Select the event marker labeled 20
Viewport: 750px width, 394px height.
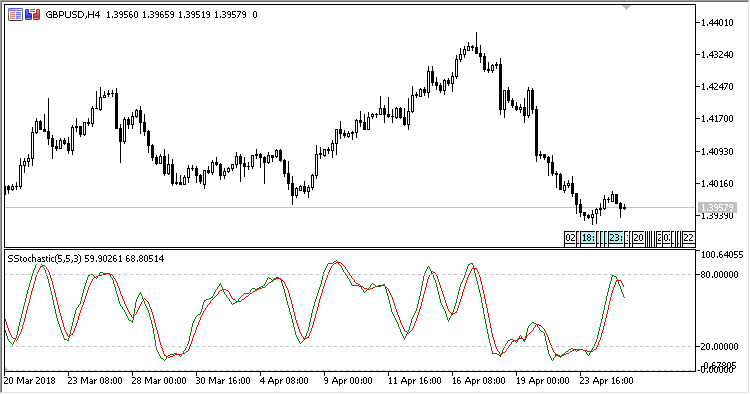(638, 238)
